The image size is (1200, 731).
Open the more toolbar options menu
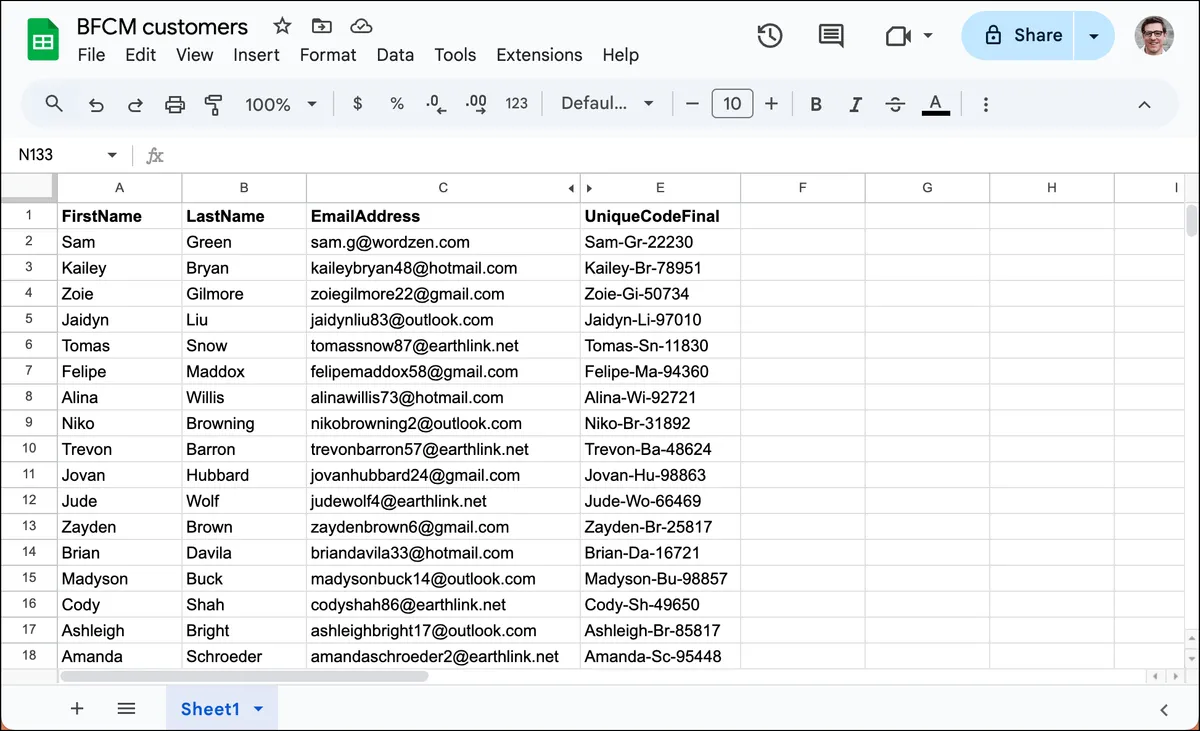click(986, 104)
